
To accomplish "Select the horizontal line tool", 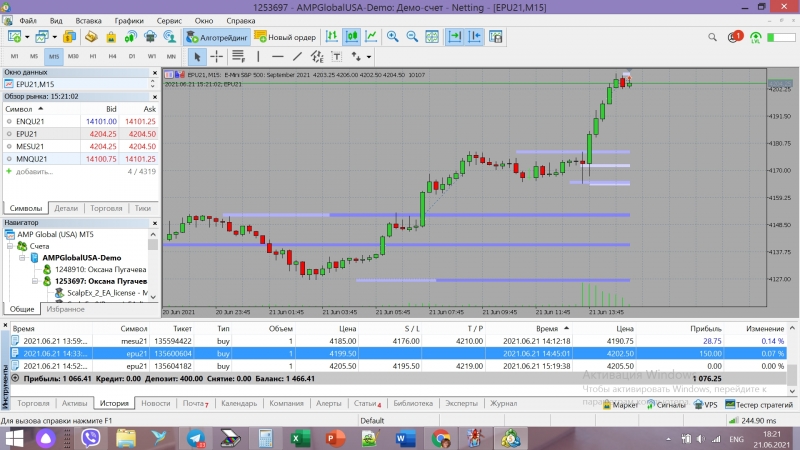I will pyautogui.click(x=278, y=57).
